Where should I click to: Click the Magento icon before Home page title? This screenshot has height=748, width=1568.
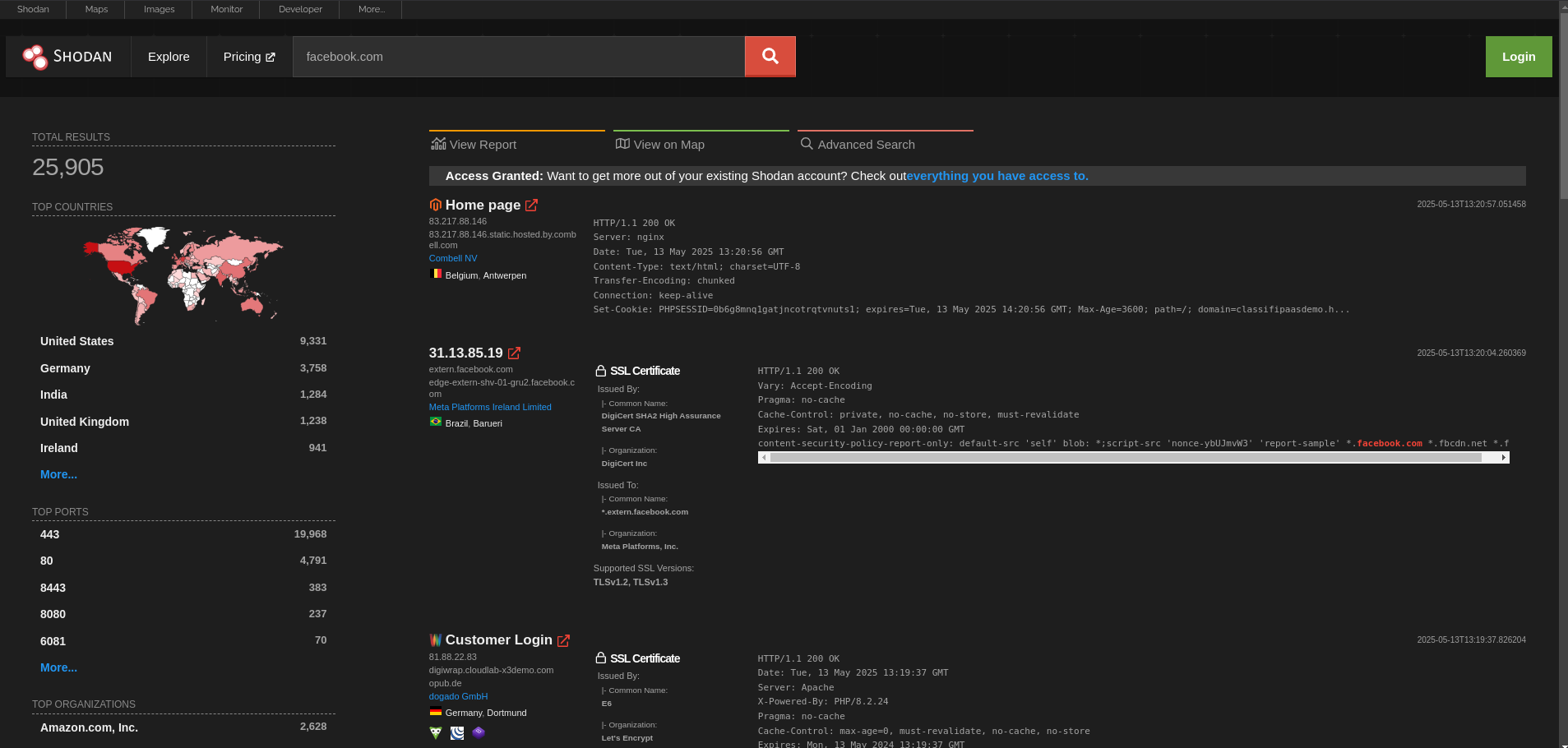coord(436,205)
